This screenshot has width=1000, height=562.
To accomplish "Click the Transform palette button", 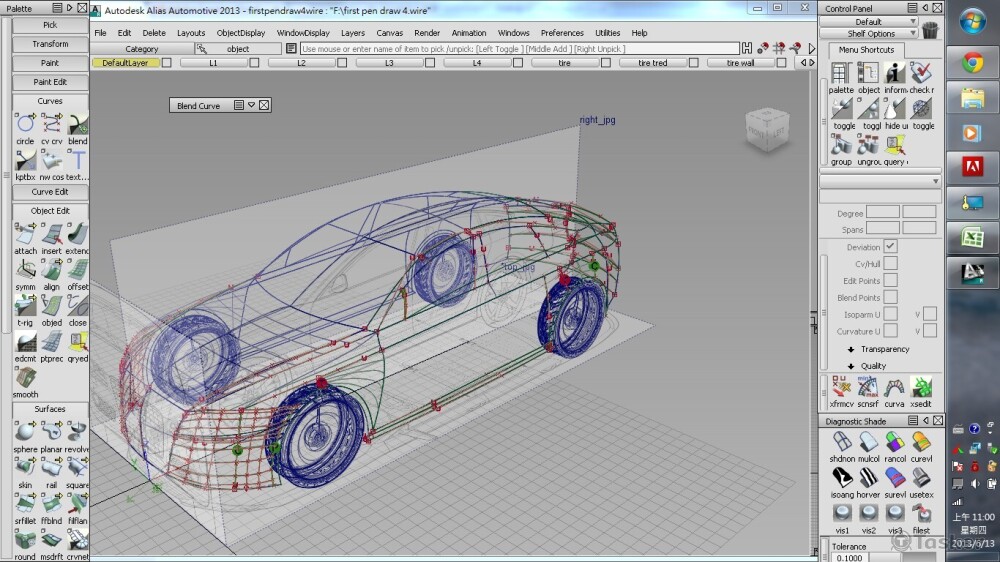I will (x=50, y=44).
